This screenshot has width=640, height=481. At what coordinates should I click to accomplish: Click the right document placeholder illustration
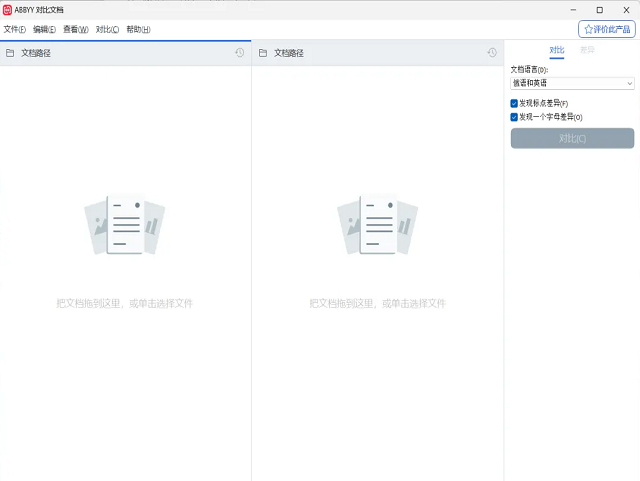[377, 225]
